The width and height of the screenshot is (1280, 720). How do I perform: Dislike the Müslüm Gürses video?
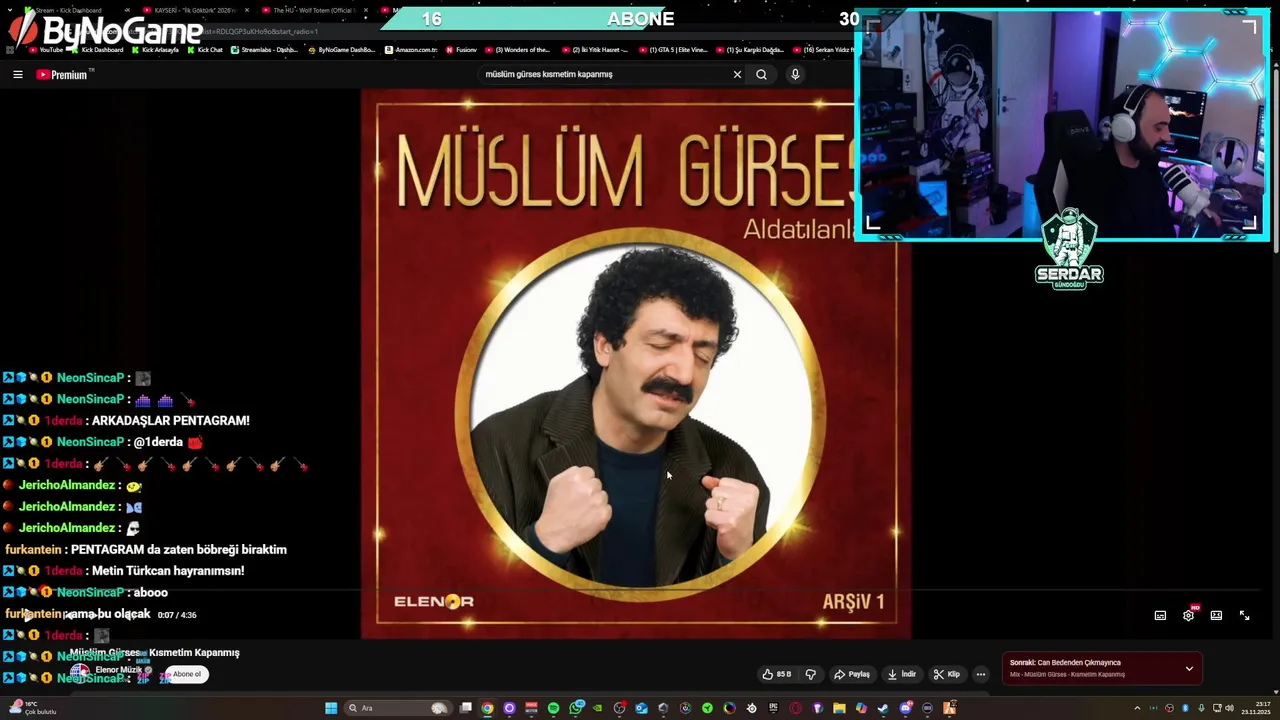pos(811,674)
